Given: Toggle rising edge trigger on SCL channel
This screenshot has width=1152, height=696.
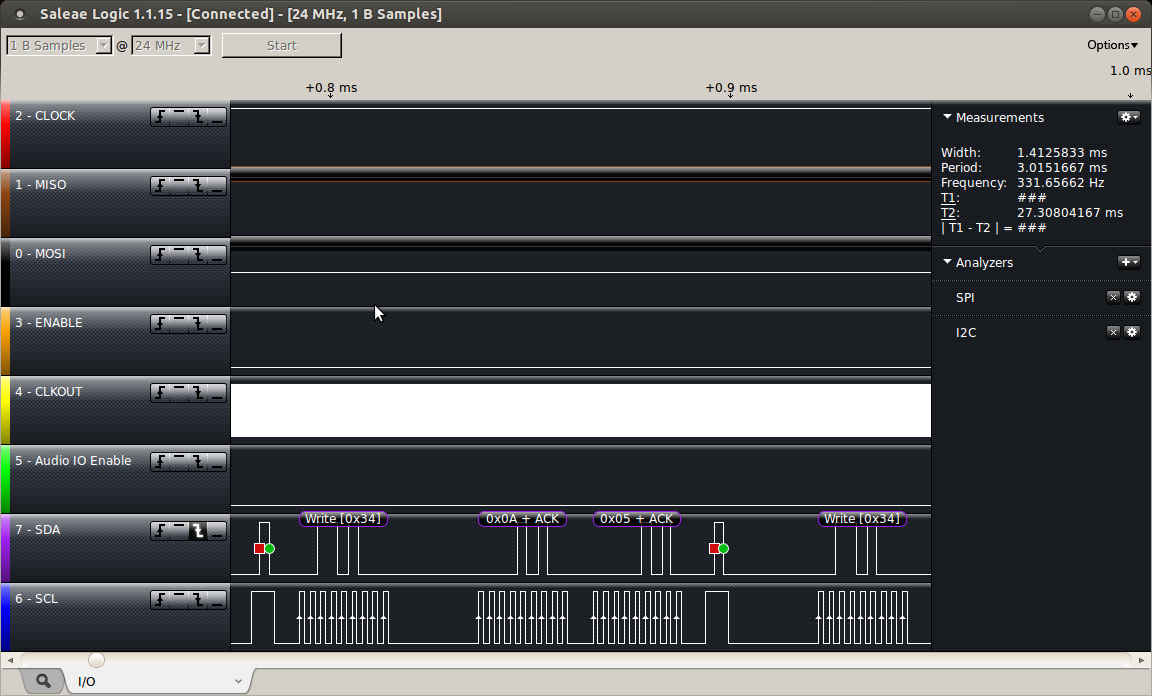Looking at the screenshot, I should pos(161,600).
